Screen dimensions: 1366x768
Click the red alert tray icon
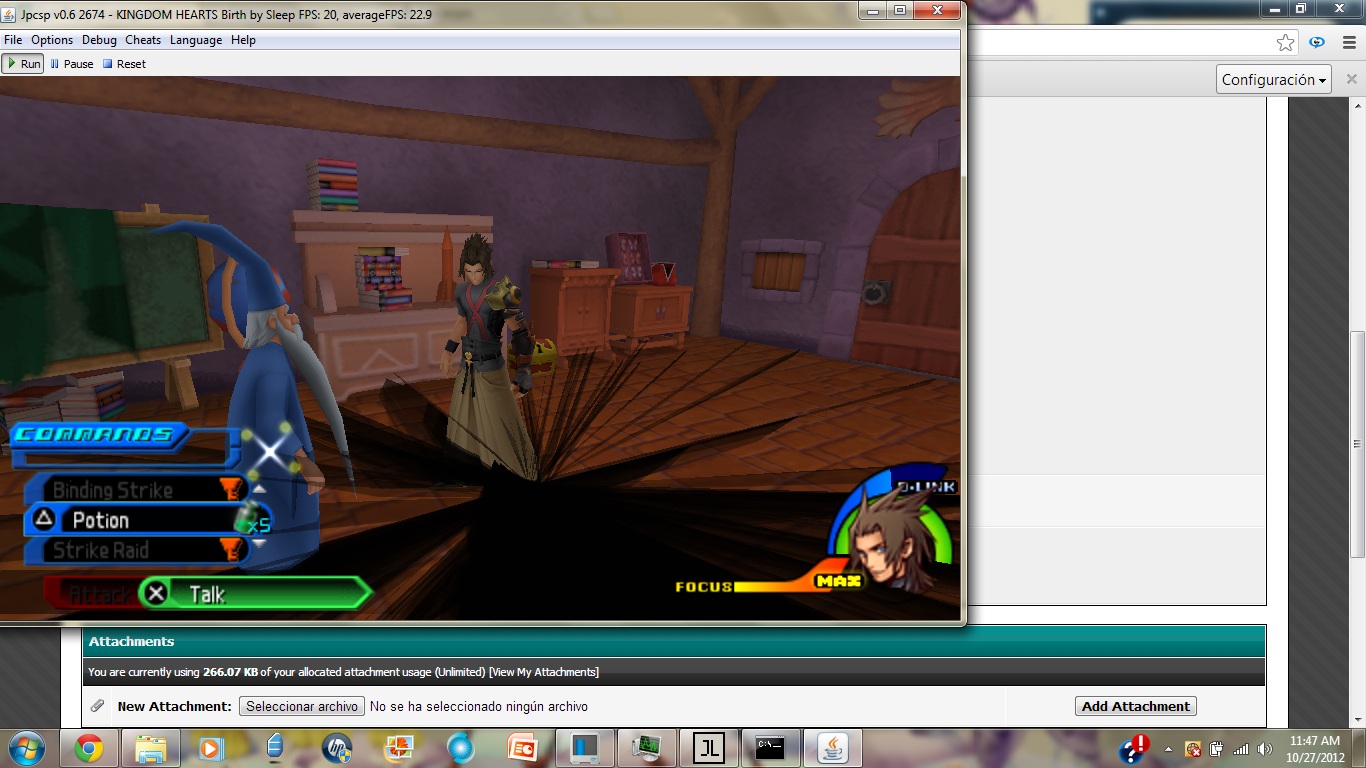(x=1134, y=748)
